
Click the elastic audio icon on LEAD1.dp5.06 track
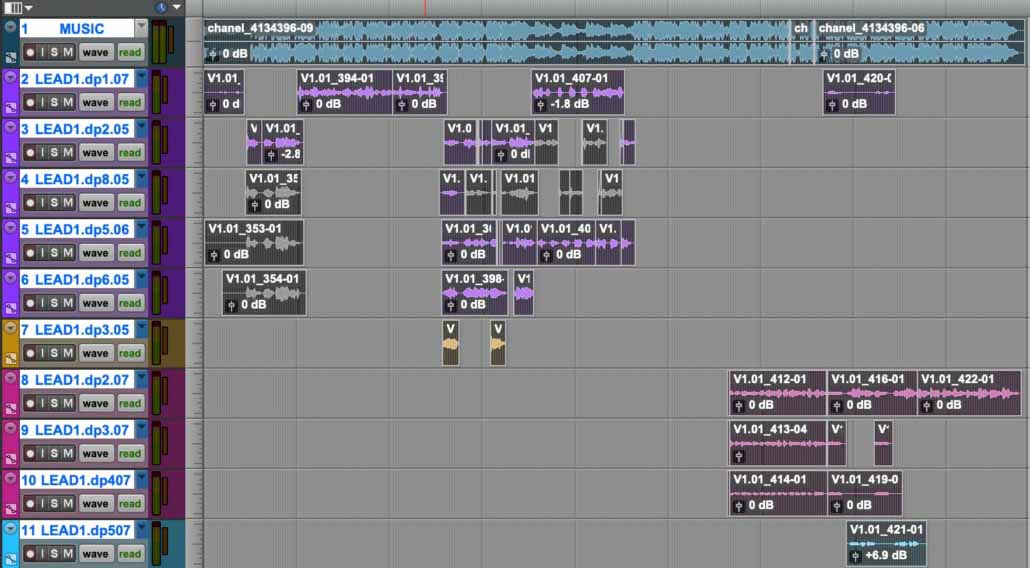coord(11,258)
